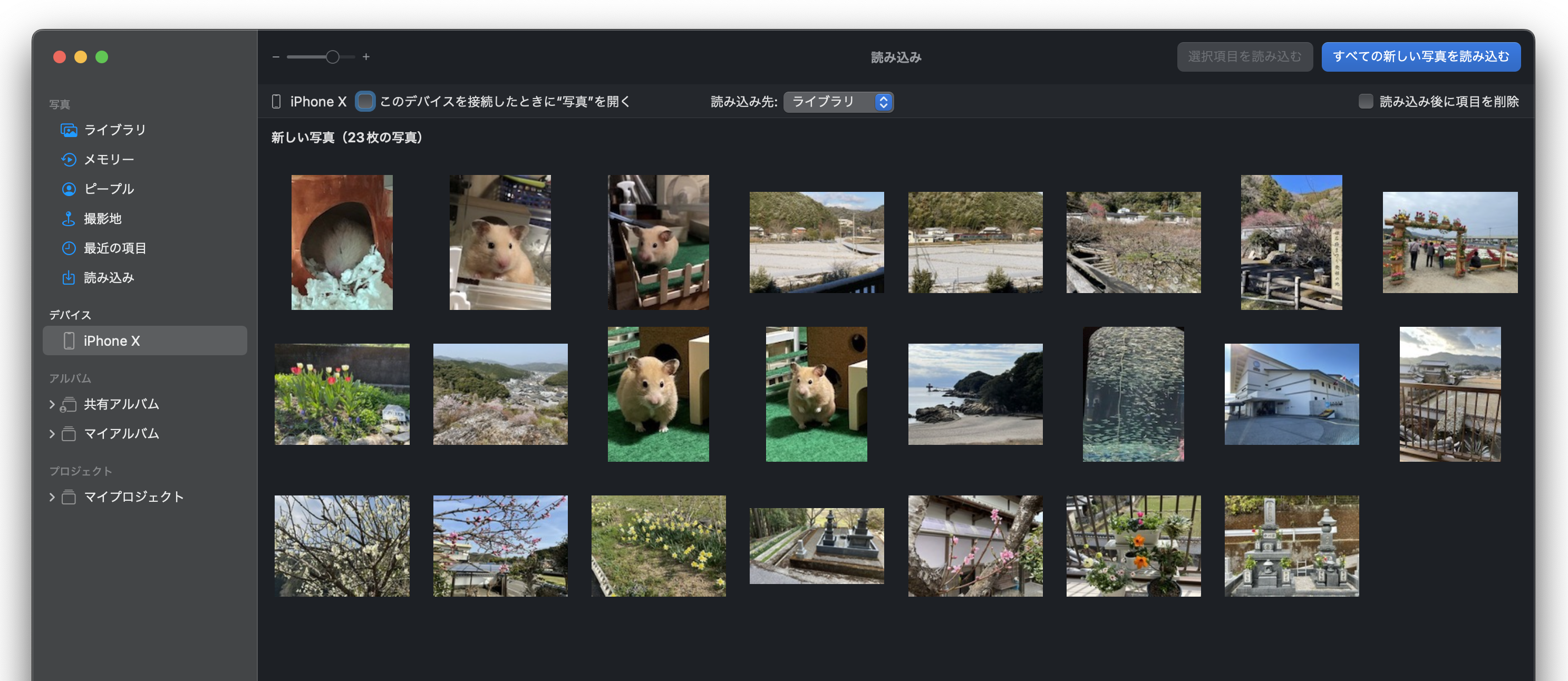Enable opening Photos when this device connects
Image resolution: width=1568 pixels, height=681 pixels.
(x=365, y=102)
